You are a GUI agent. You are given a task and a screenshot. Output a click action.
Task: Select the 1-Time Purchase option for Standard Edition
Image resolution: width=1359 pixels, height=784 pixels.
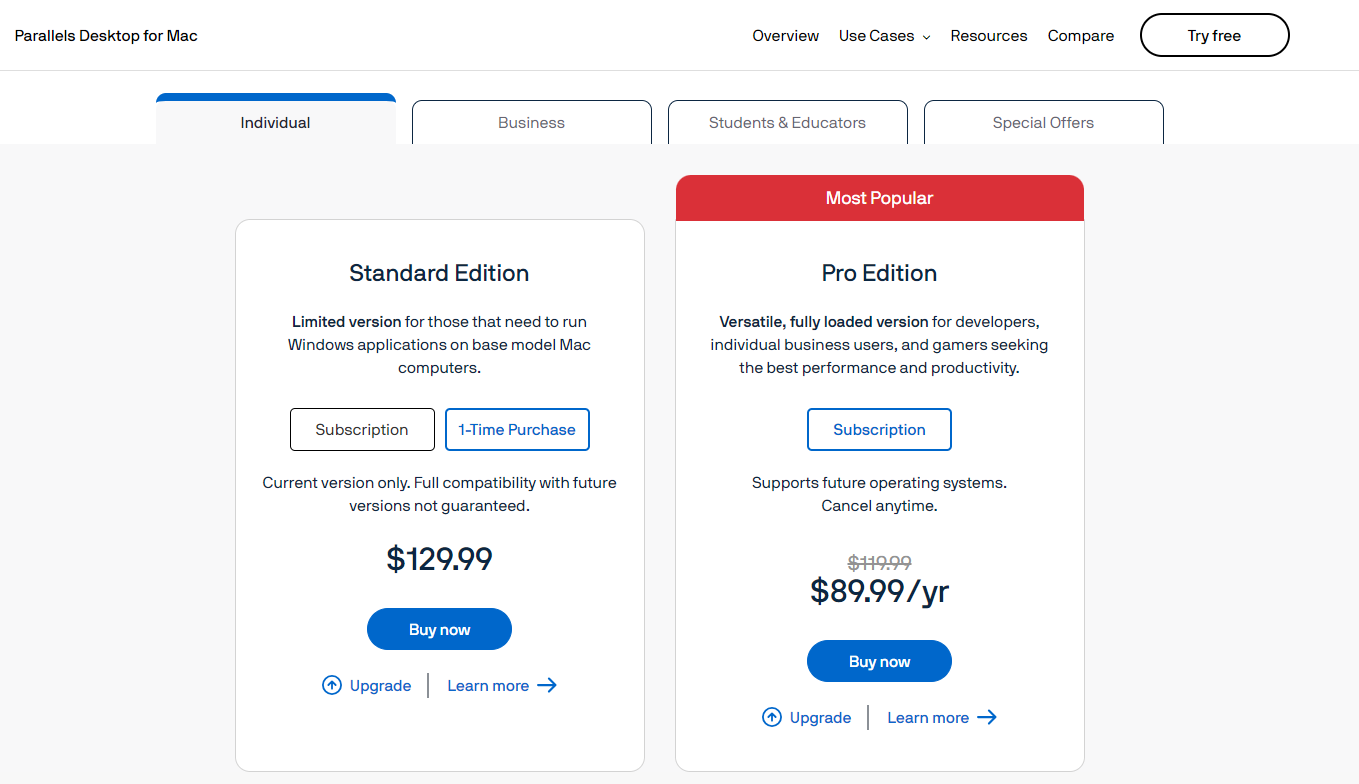pyautogui.click(x=517, y=429)
